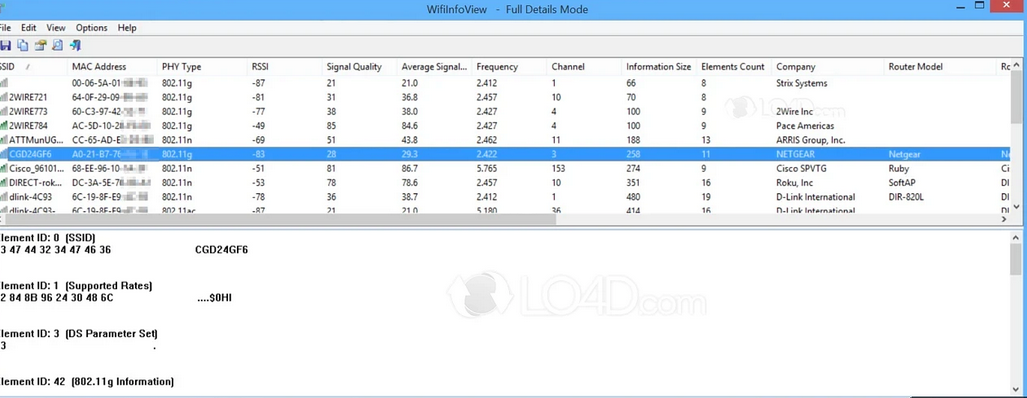Click the decoded CGD24GF6 text in details pane
Screen dimensions: 1027x398
221,249
